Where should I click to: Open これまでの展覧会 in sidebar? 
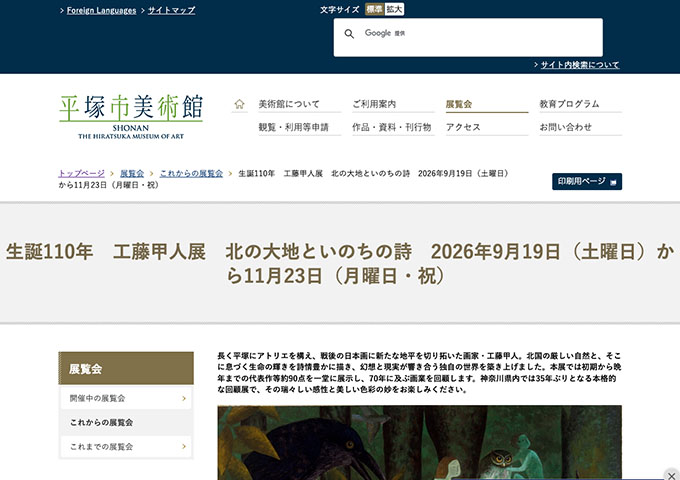click(x=126, y=447)
